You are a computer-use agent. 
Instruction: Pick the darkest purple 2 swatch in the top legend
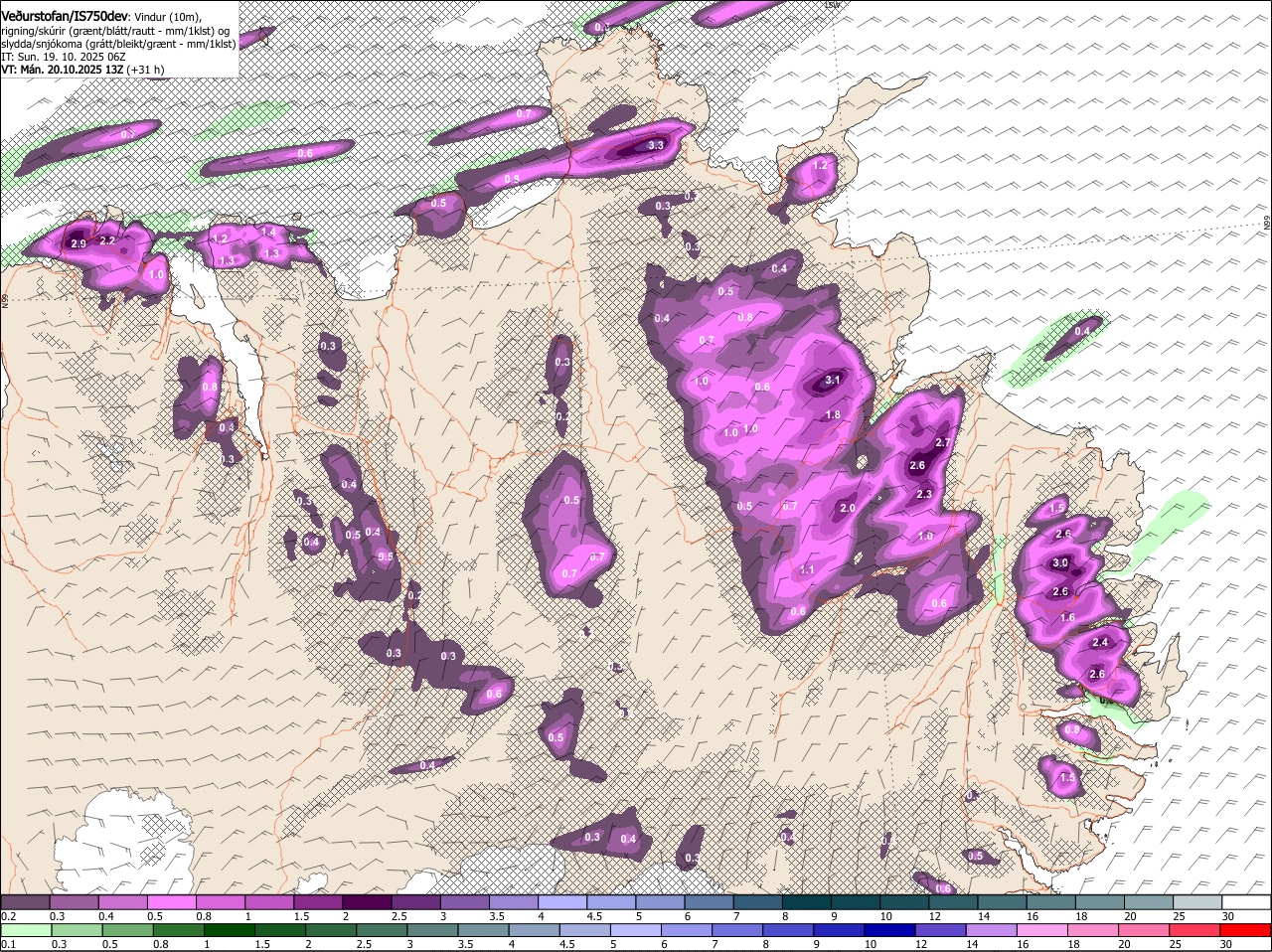point(367,902)
